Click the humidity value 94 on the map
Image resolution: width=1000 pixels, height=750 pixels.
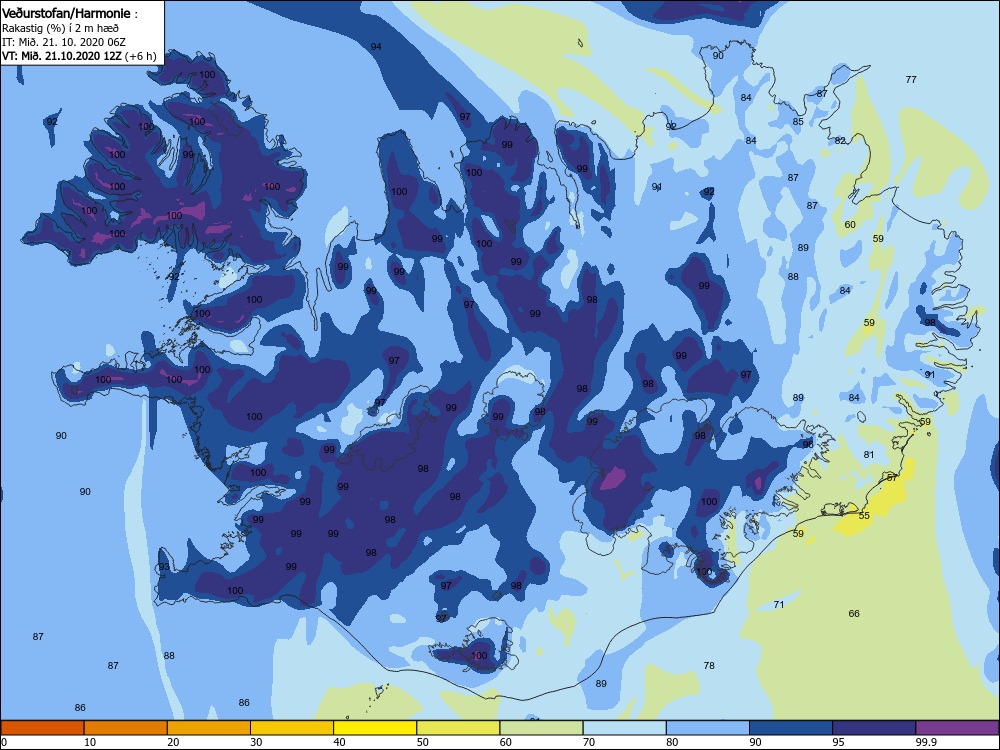pos(376,47)
